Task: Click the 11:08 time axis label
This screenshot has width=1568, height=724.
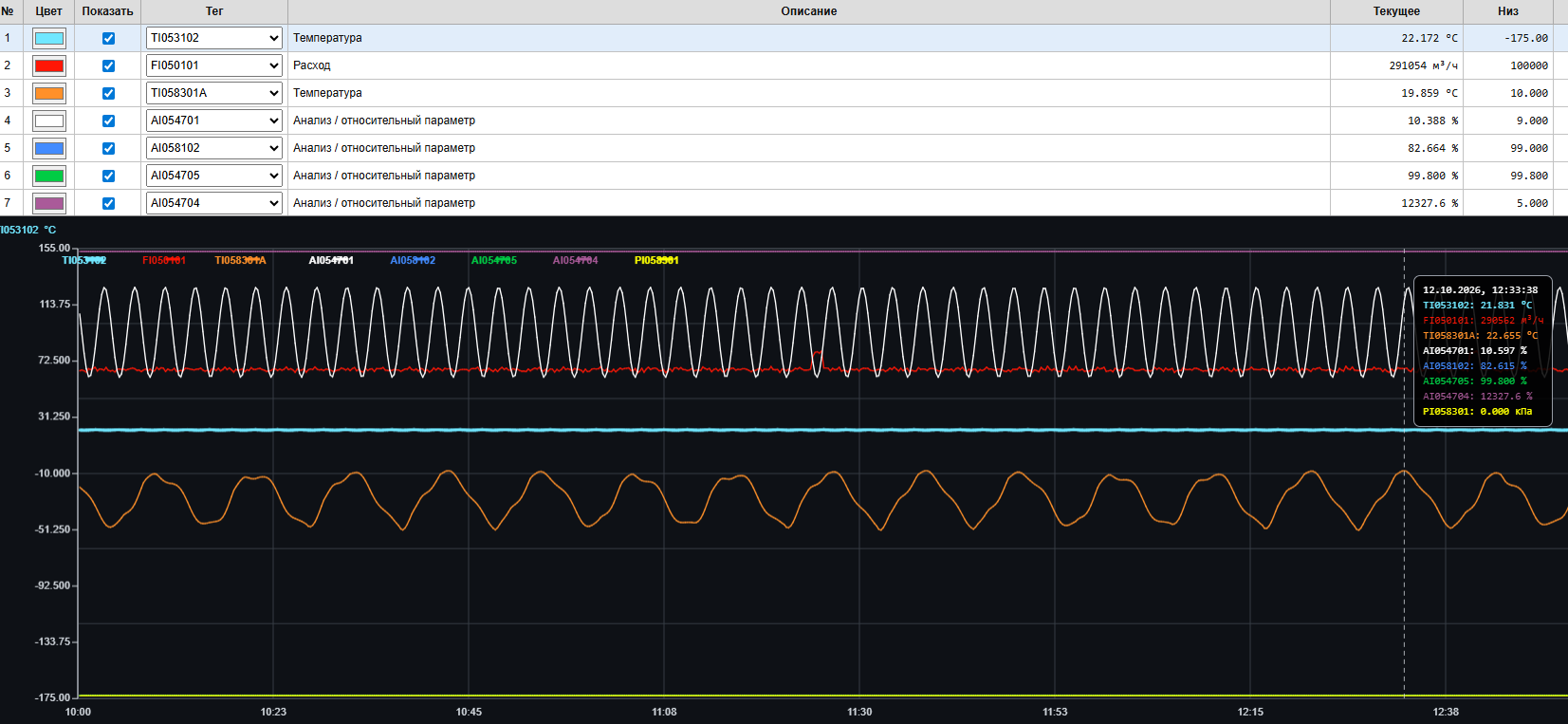Action: pos(664,712)
